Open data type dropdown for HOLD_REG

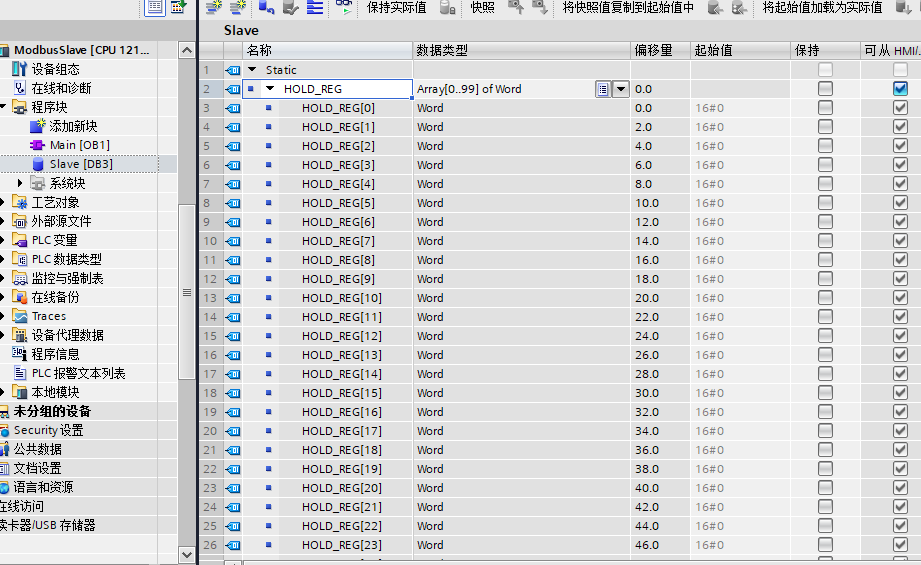[x=620, y=89]
